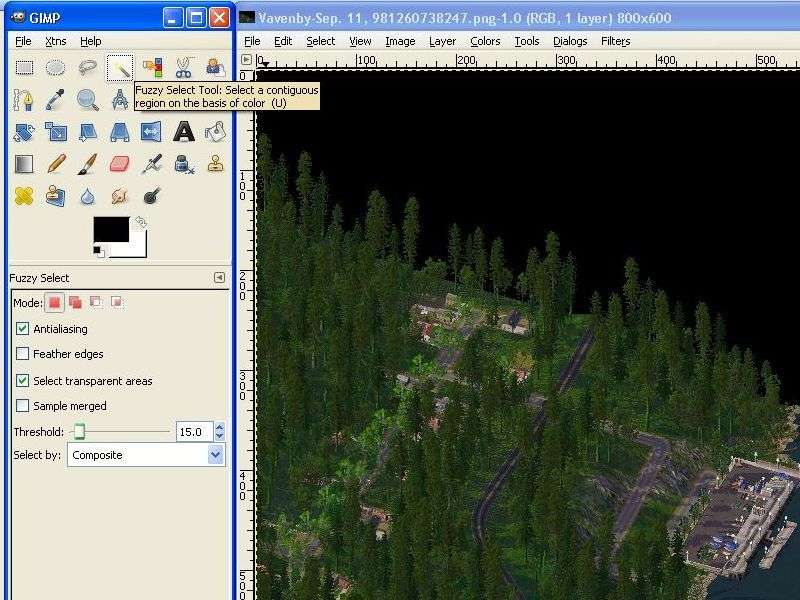Image resolution: width=800 pixels, height=600 pixels.
Task: Select the Text tool
Action: 184,132
